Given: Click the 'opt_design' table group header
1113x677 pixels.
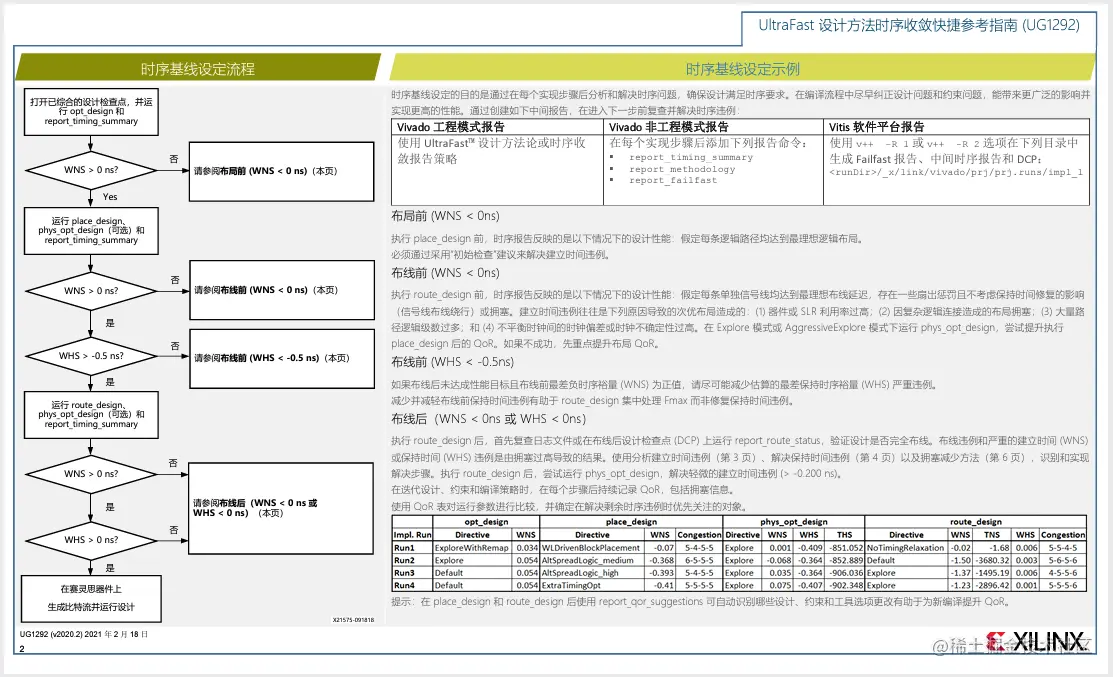Looking at the screenshot, I should 486,522.
